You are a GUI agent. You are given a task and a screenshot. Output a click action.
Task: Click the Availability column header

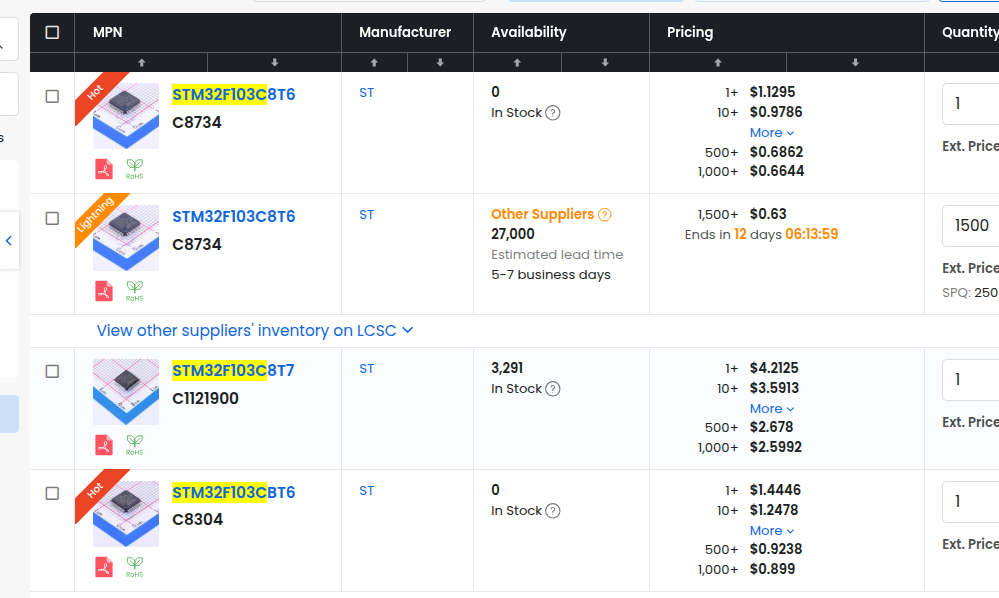point(529,32)
